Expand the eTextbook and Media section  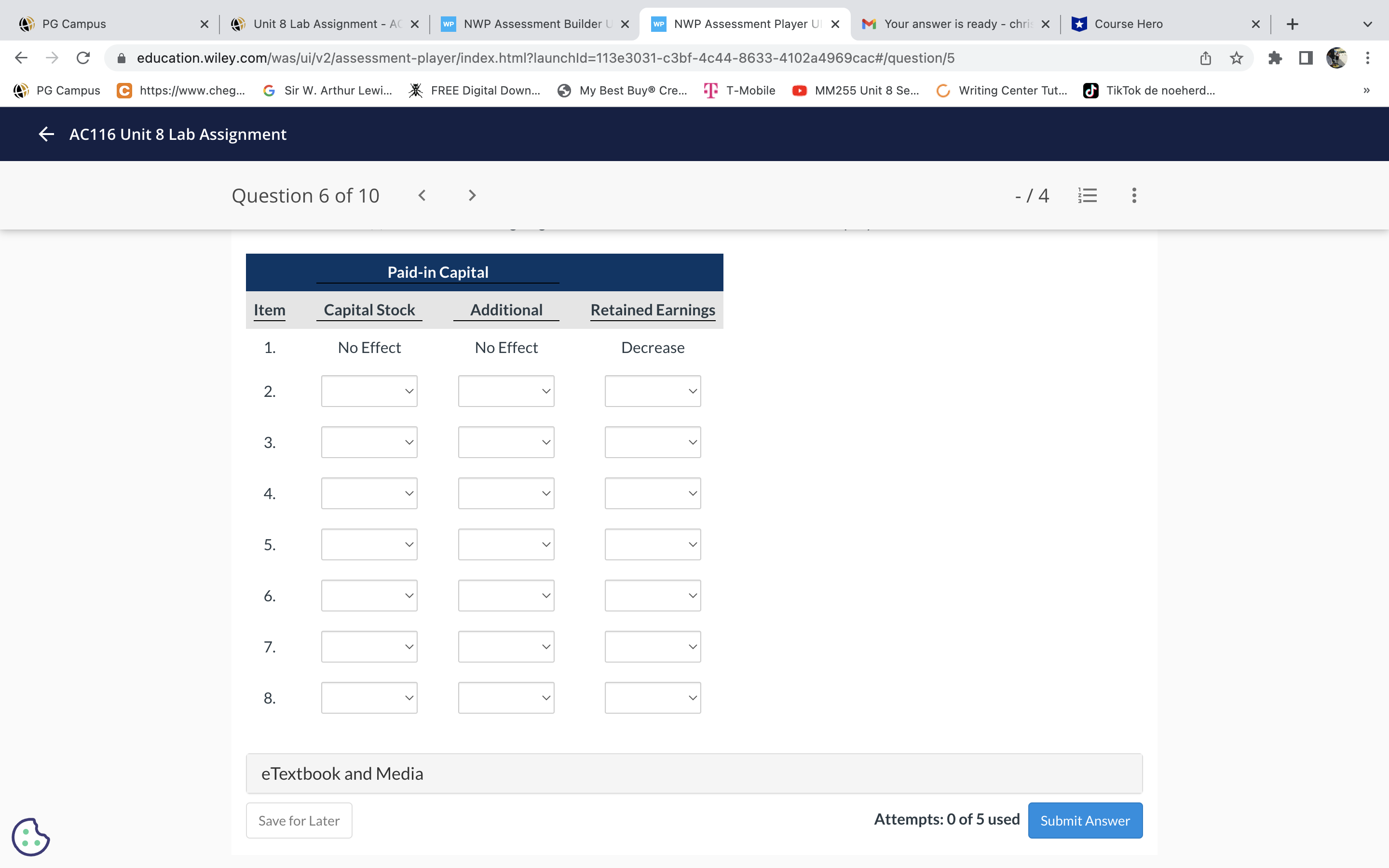pyautogui.click(x=694, y=773)
